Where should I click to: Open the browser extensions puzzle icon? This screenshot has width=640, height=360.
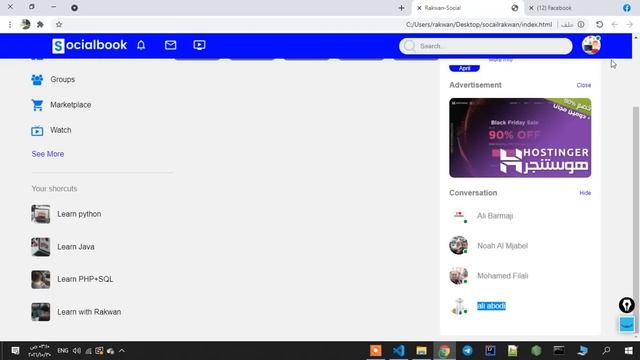[40, 24]
